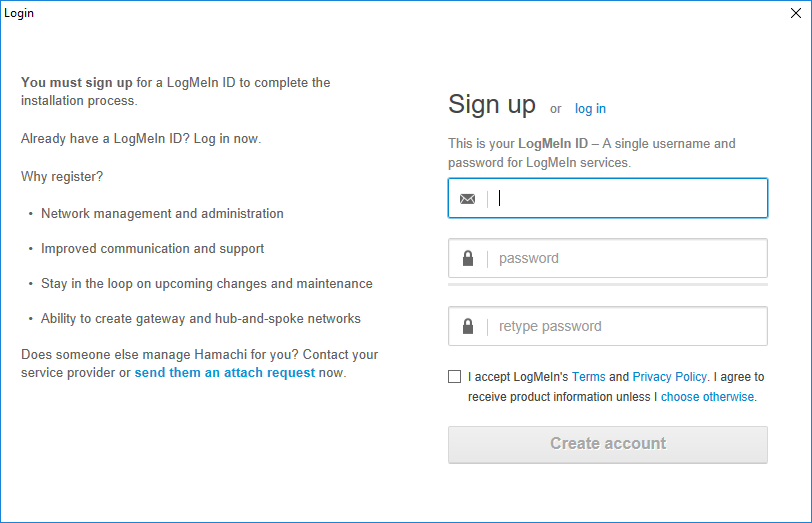
Task: Focus the email address input field
Action: (607, 198)
